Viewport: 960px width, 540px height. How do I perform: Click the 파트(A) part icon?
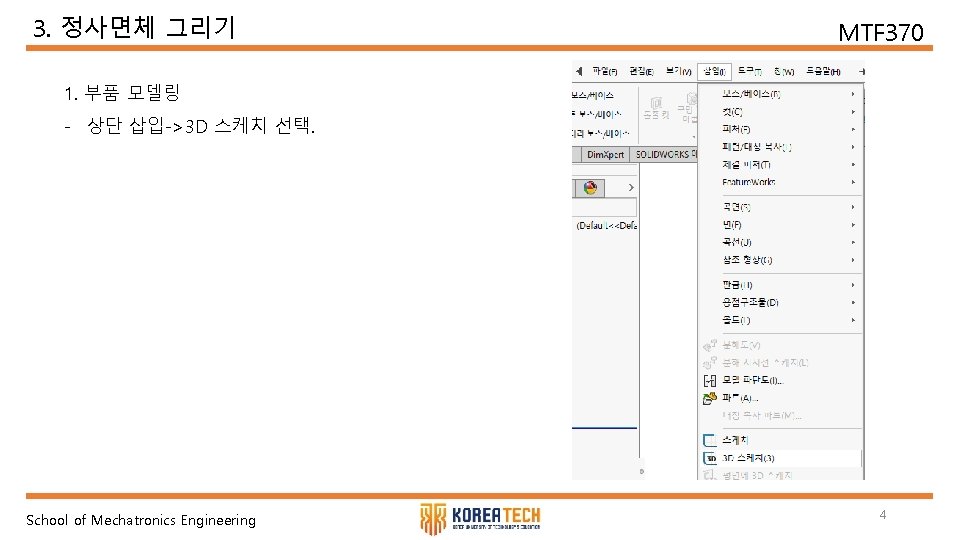[x=710, y=399]
